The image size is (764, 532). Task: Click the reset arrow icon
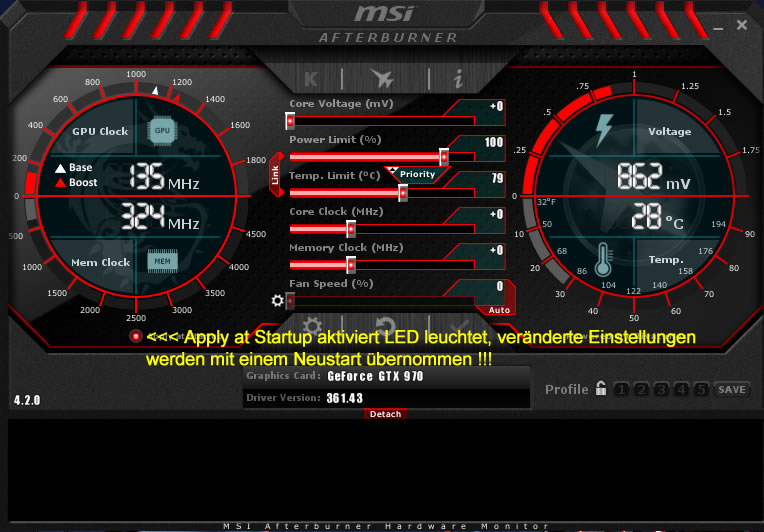(385, 325)
